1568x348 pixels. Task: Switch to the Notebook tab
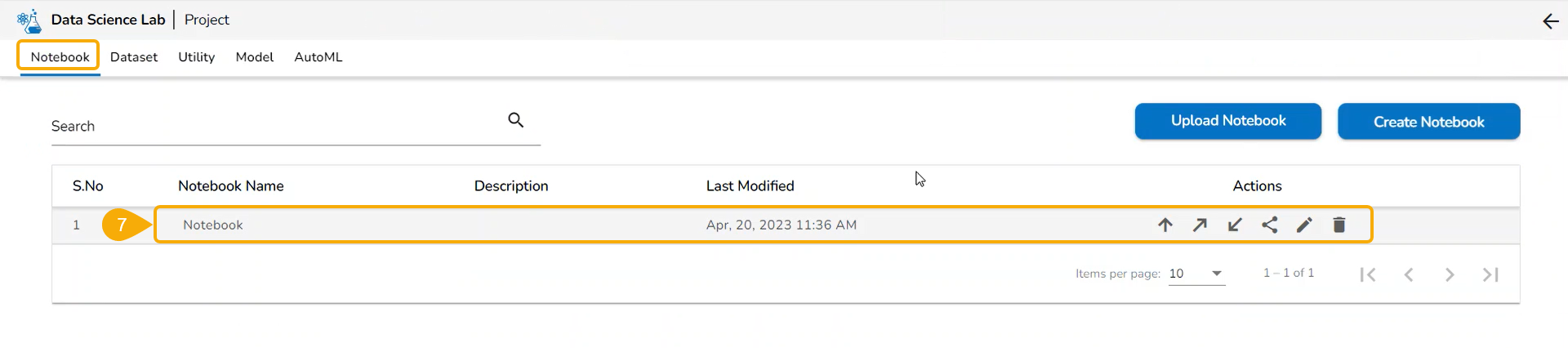(x=60, y=57)
